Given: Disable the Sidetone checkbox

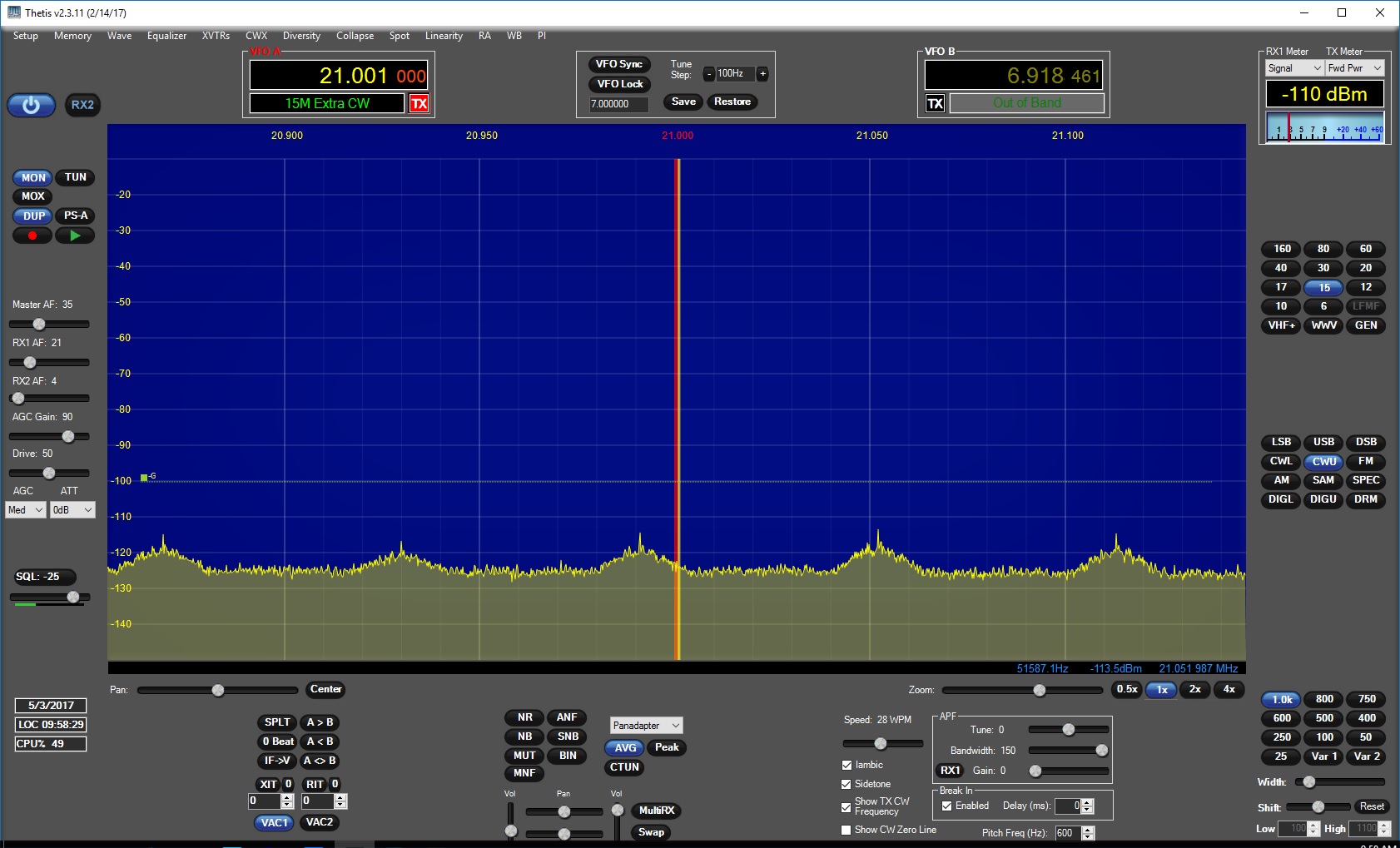Looking at the screenshot, I should [x=847, y=784].
